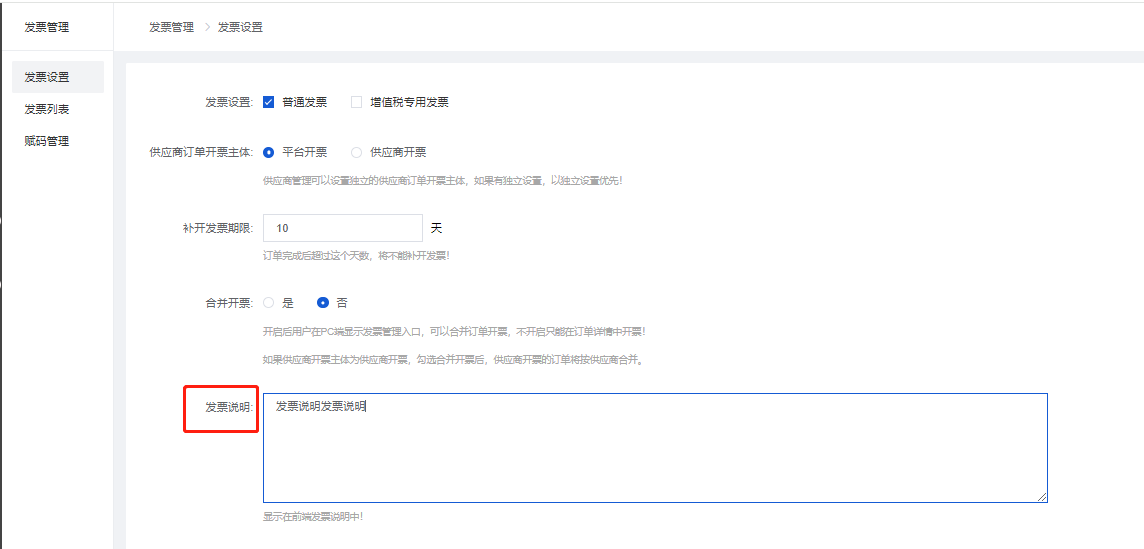The width and height of the screenshot is (1144, 549).
Task: Uncheck the 普通发票 checkbox
Action: (269, 102)
